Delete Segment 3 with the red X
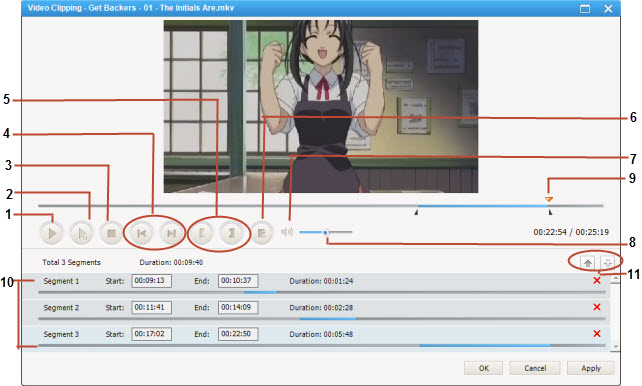 coord(597,334)
